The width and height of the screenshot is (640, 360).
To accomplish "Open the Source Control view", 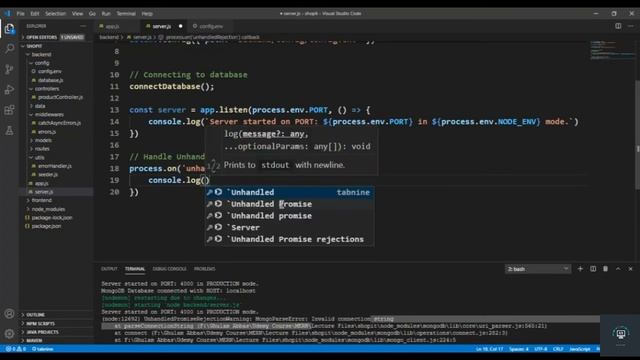I will pos(9,69).
